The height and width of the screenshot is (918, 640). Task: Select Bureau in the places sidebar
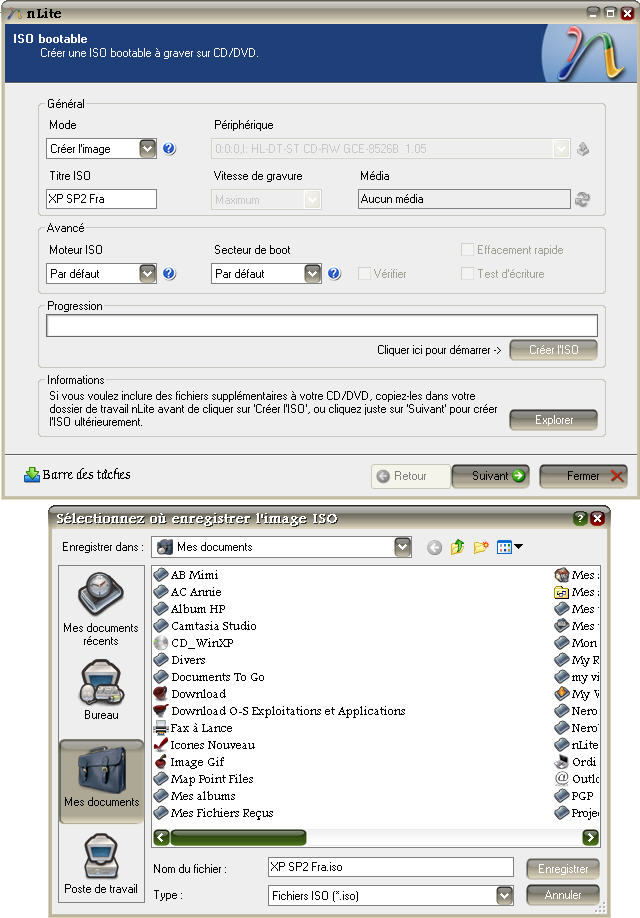coord(101,690)
